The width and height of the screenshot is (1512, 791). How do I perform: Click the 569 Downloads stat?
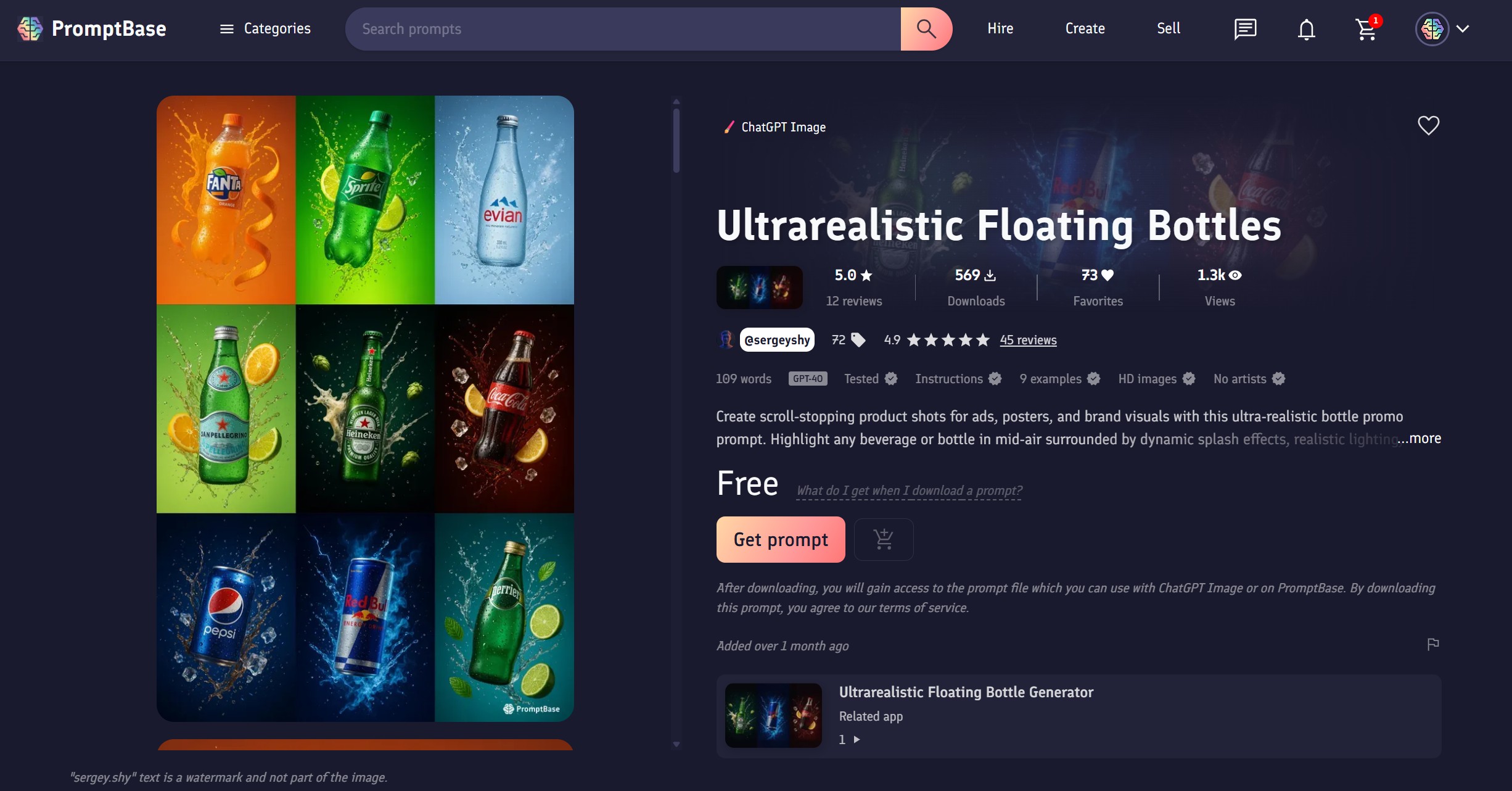(976, 287)
